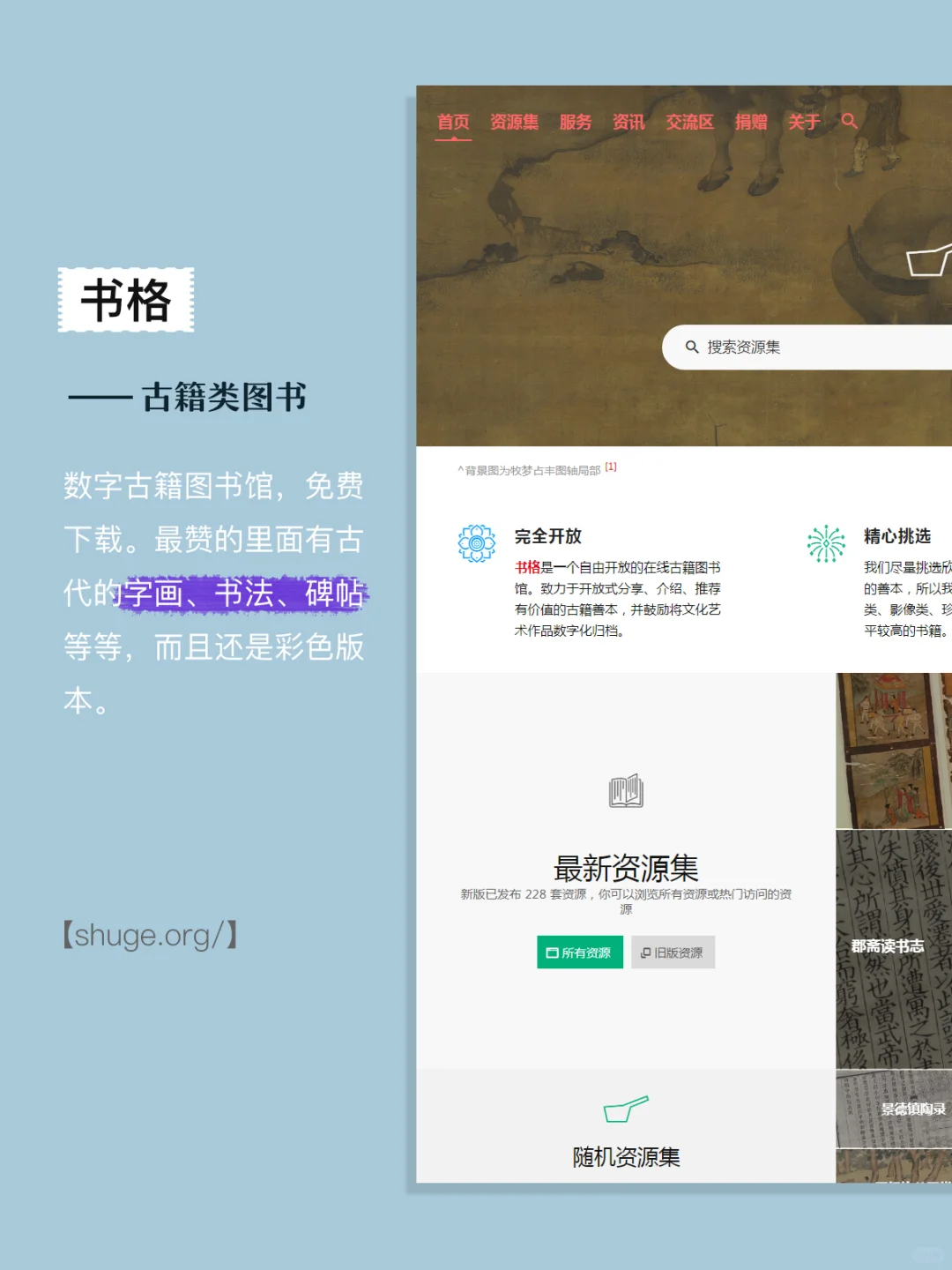Open the 关于 menu item
This screenshot has width=952, height=1270.
click(x=804, y=122)
